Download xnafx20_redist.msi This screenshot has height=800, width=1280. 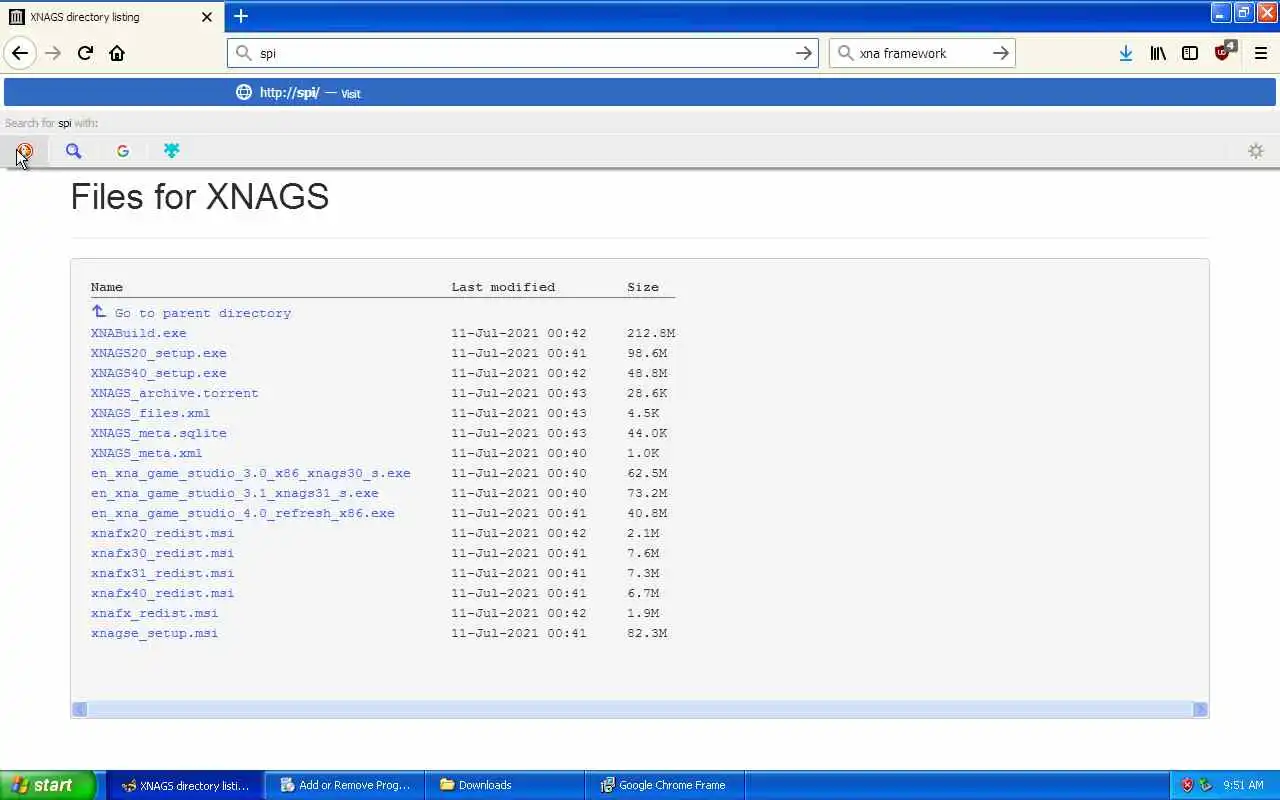point(162,533)
